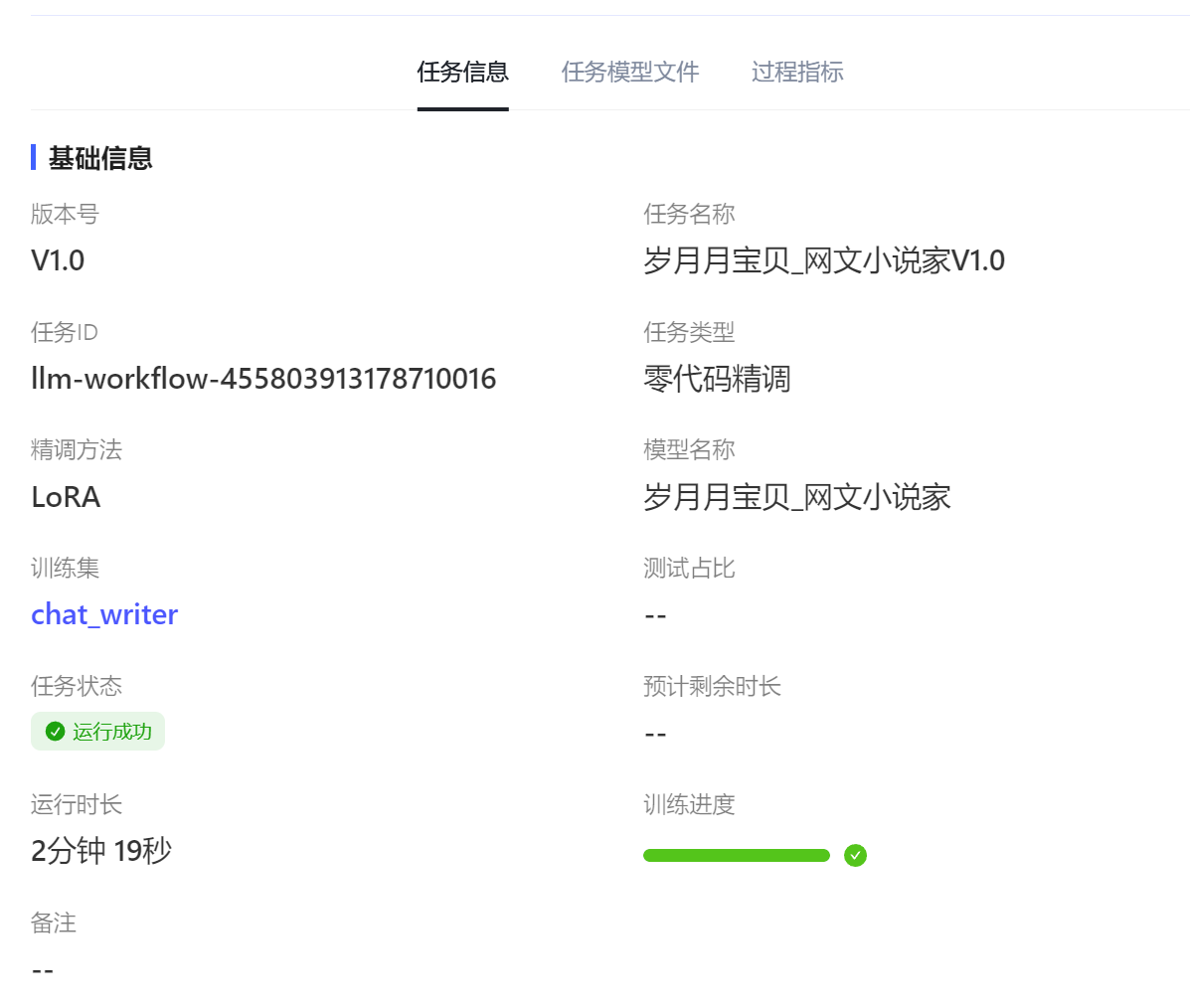Switch to the 任务信息 tab

[x=462, y=72]
